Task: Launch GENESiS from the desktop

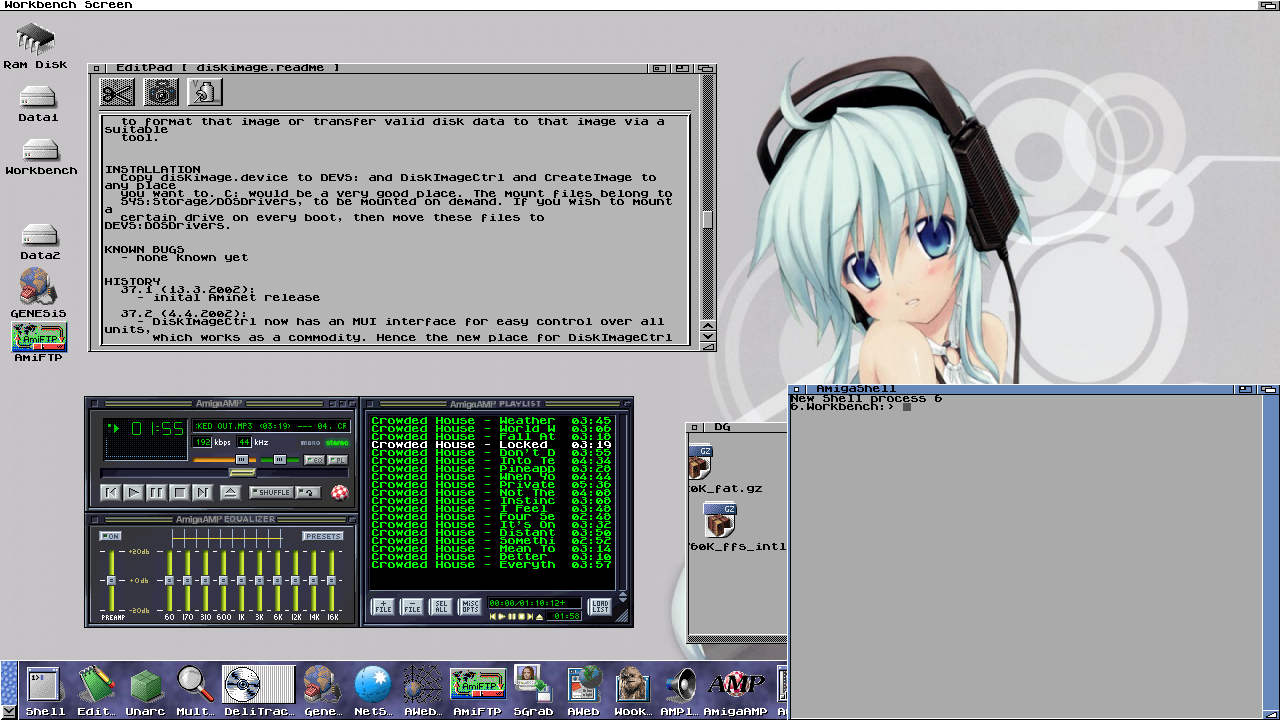Action: click(38, 294)
